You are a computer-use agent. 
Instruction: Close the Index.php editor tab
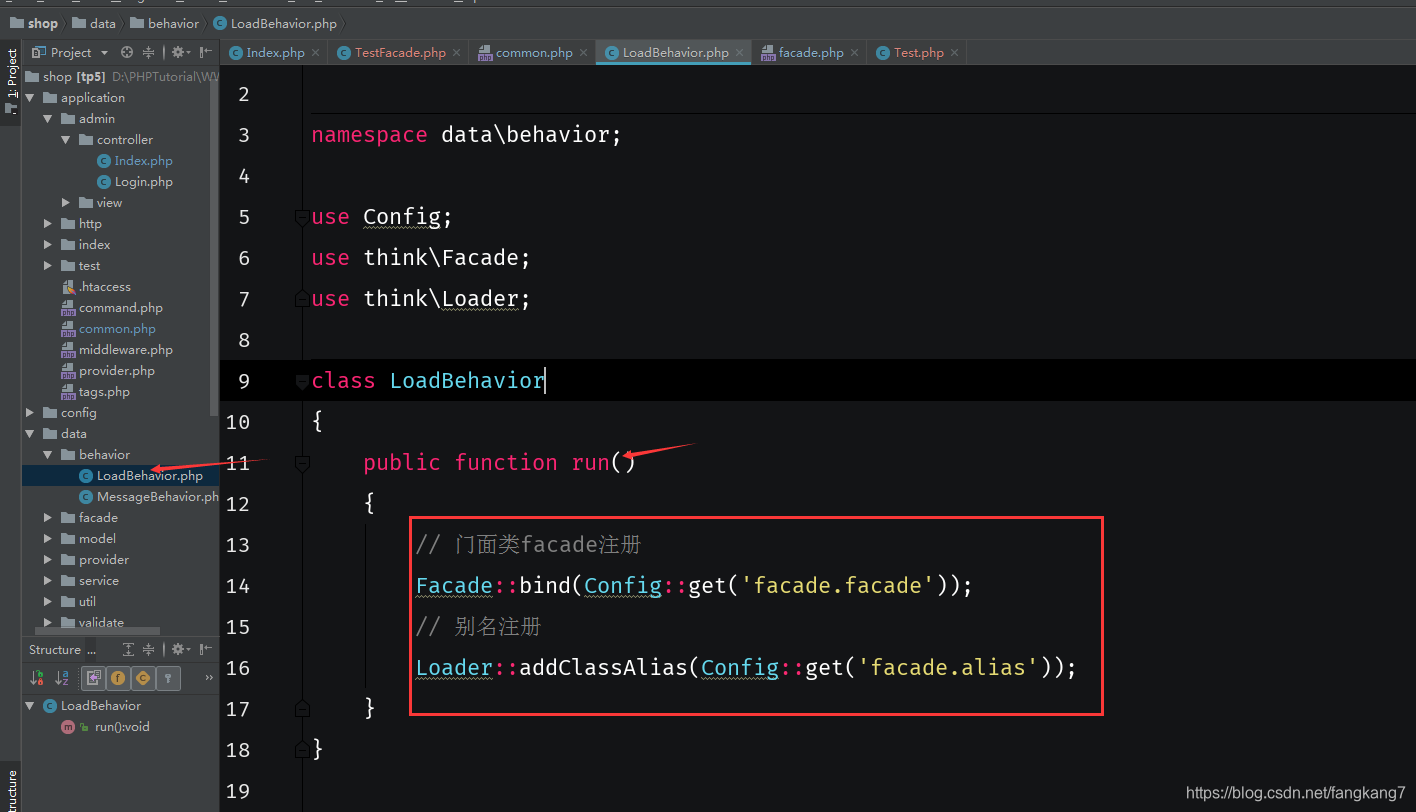pos(315,53)
